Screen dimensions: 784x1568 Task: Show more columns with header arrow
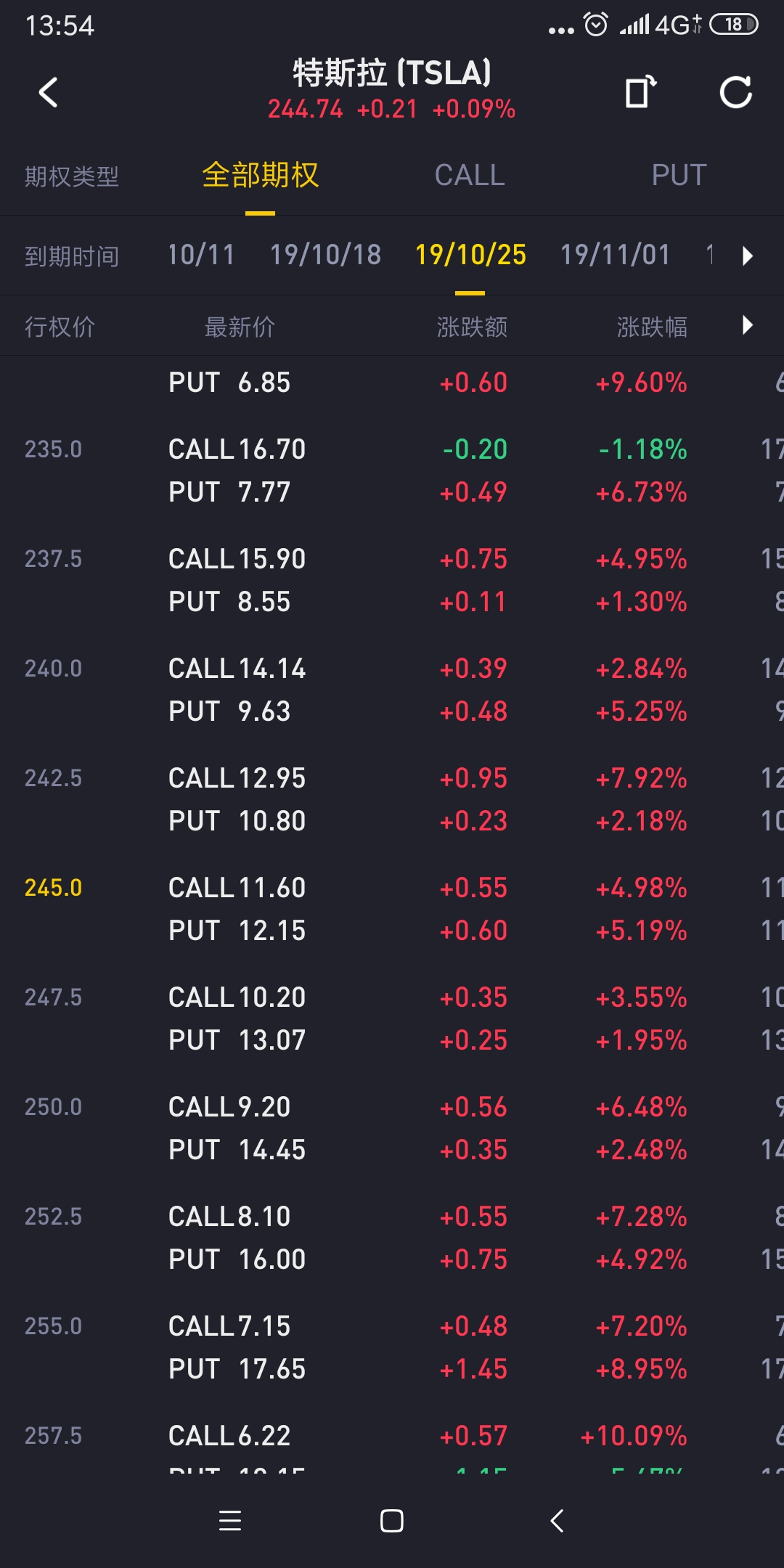tap(748, 325)
